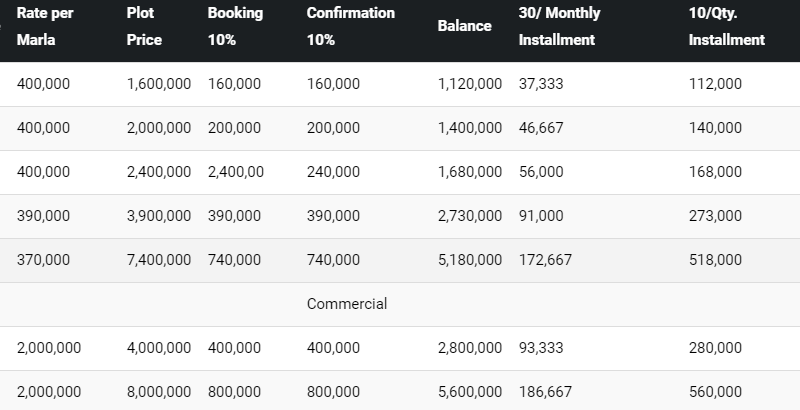Click the Rate per Marla column header

pos(46,27)
